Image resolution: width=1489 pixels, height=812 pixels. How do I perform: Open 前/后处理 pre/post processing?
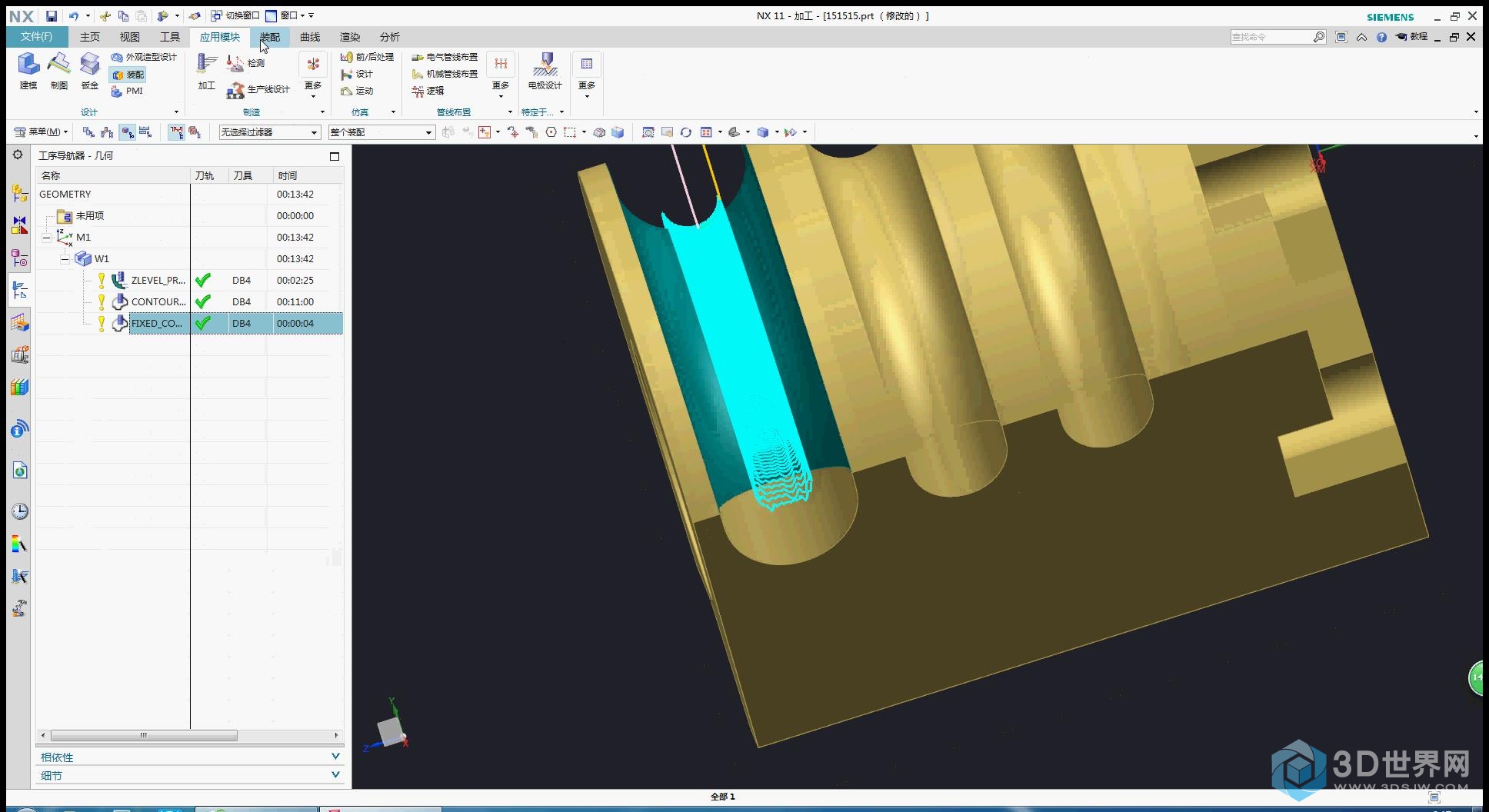(367, 57)
